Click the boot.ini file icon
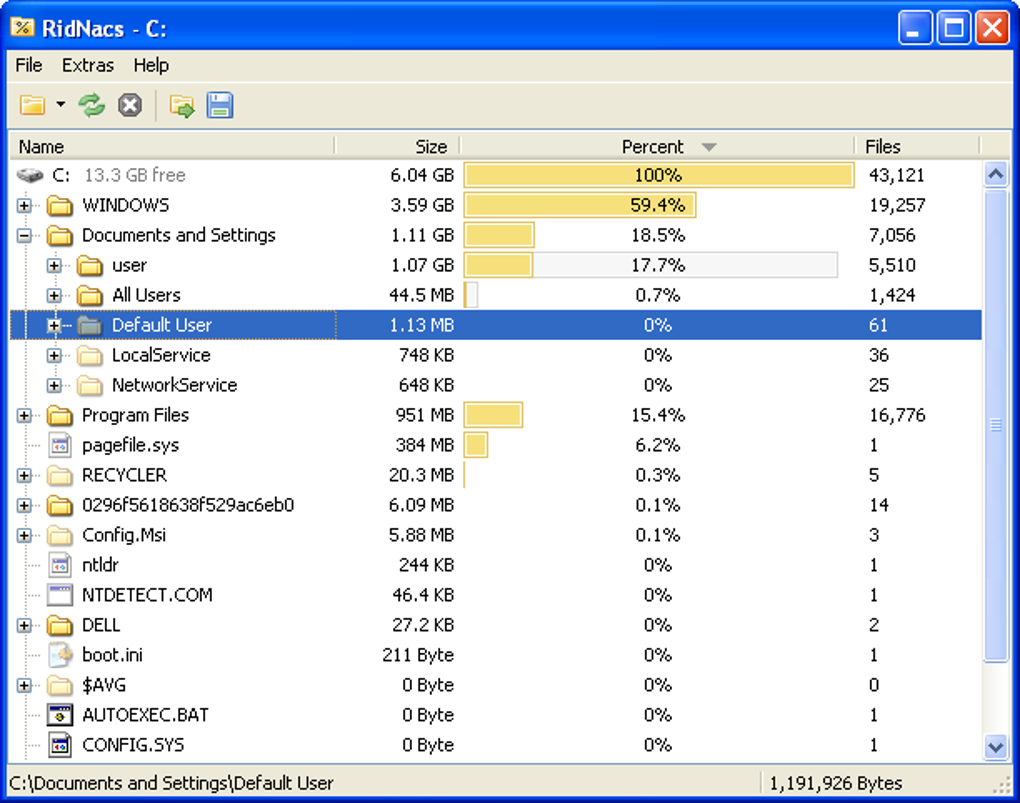The image size is (1020, 803). coord(60,655)
